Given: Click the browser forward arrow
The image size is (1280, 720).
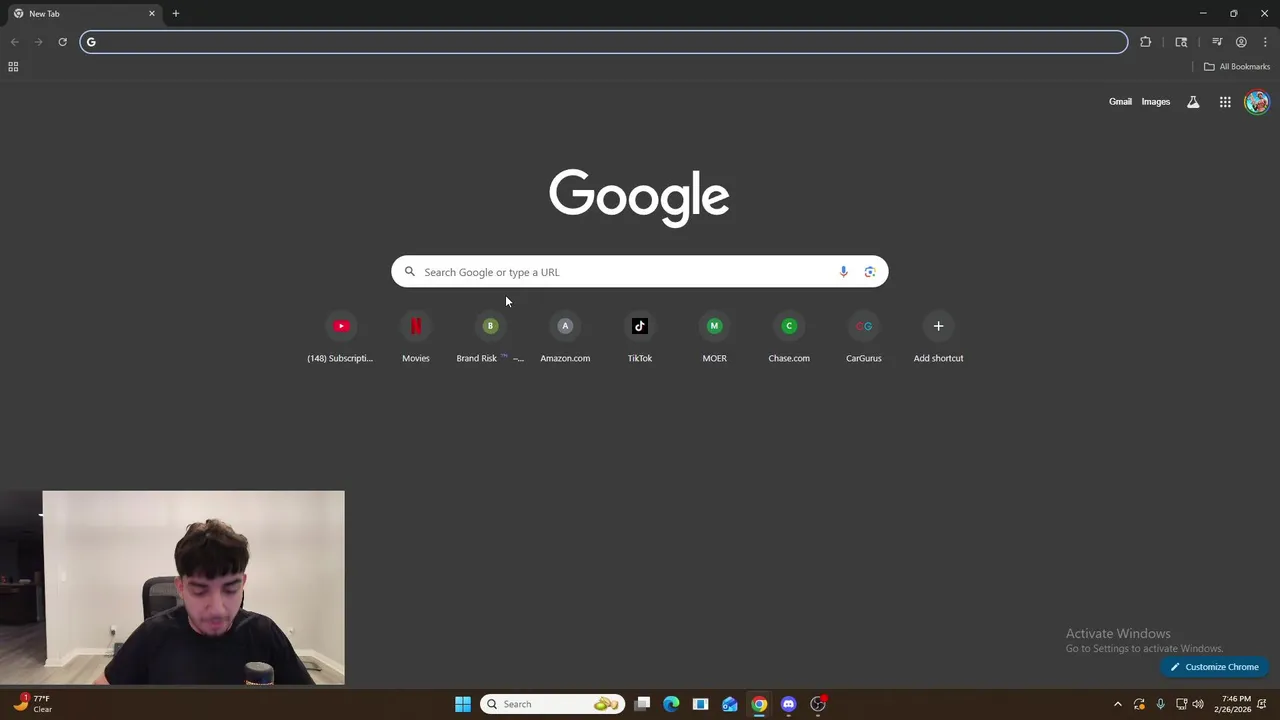Looking at the screenshot, I should coord(38,42).
